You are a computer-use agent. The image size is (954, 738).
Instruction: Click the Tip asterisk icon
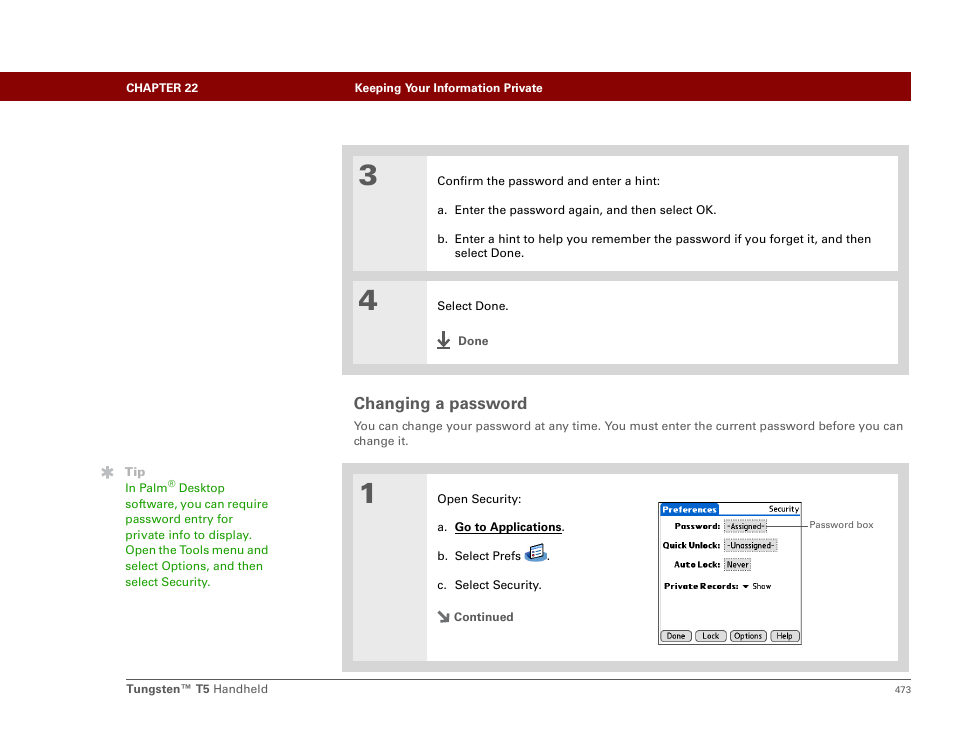click(108, 472)
